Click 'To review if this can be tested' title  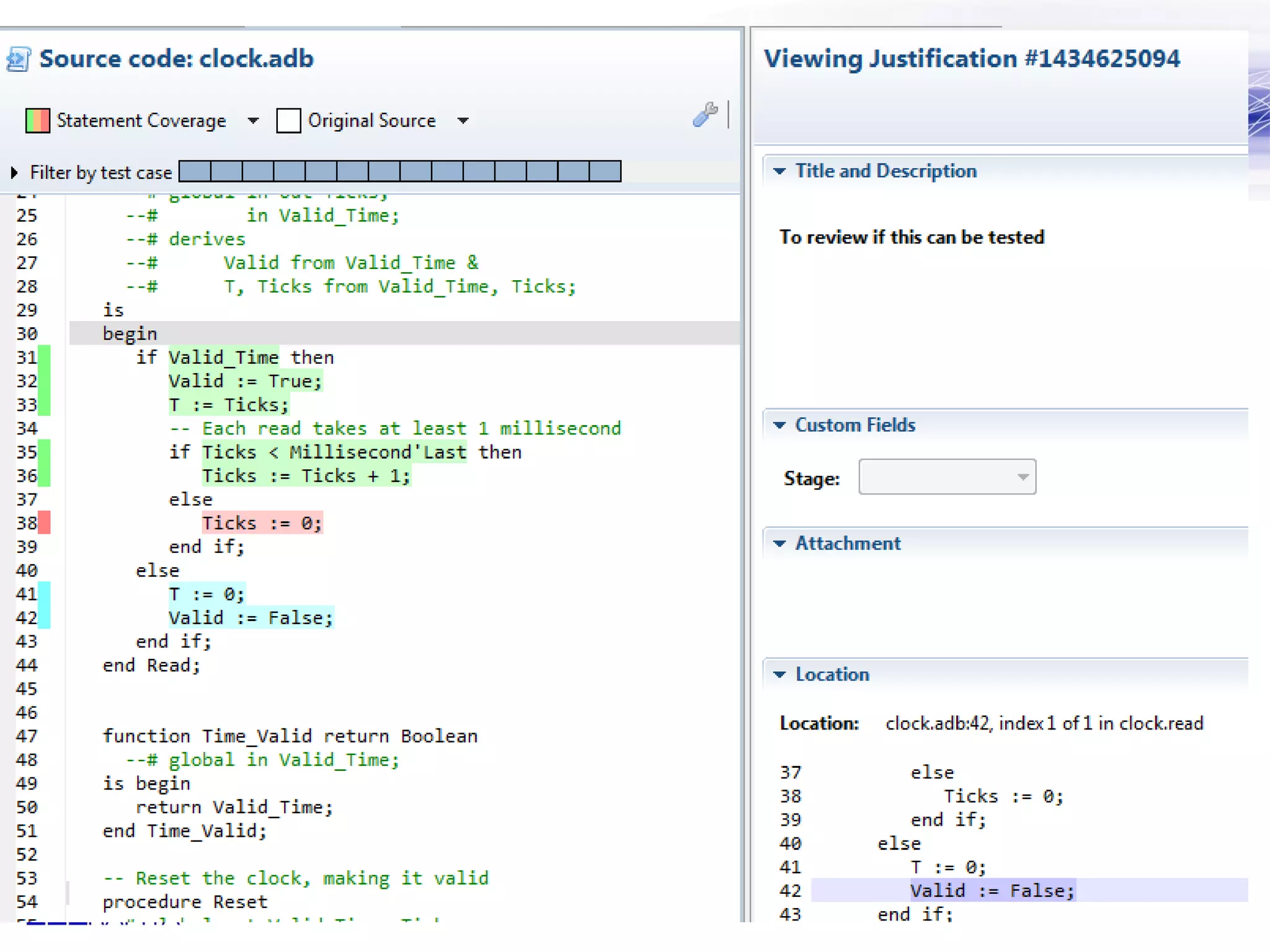[x=912, y=237]
